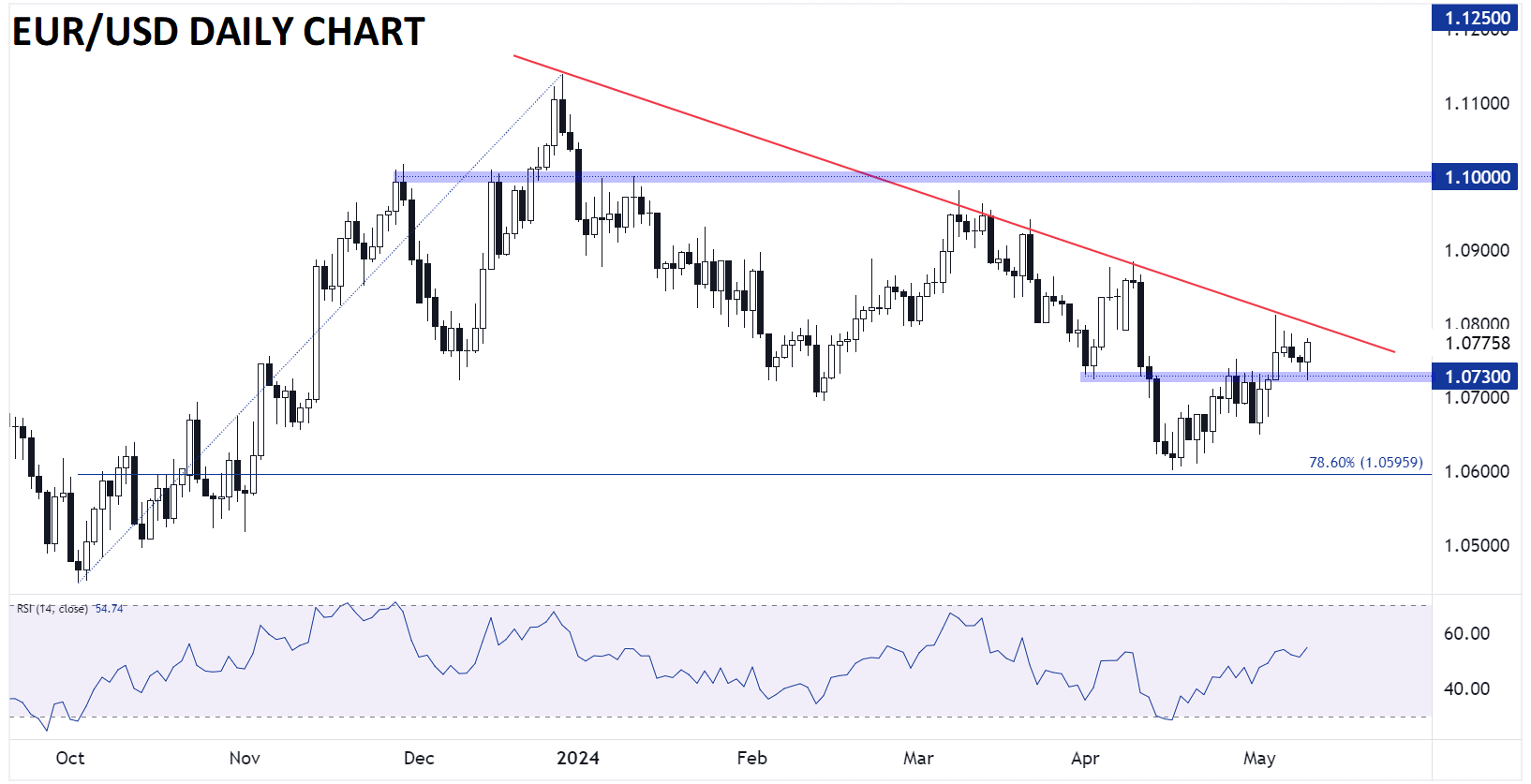Click the current price 1.07758 label
Screen dimensions: 1531x784
[1478, 344]
